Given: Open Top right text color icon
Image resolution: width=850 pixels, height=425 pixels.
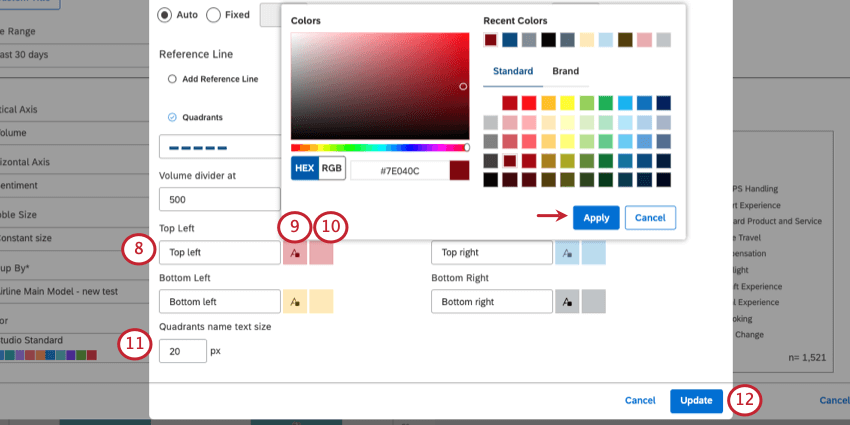Looking at the screenshot, I should pyautogui.click(x=567, y=253).
